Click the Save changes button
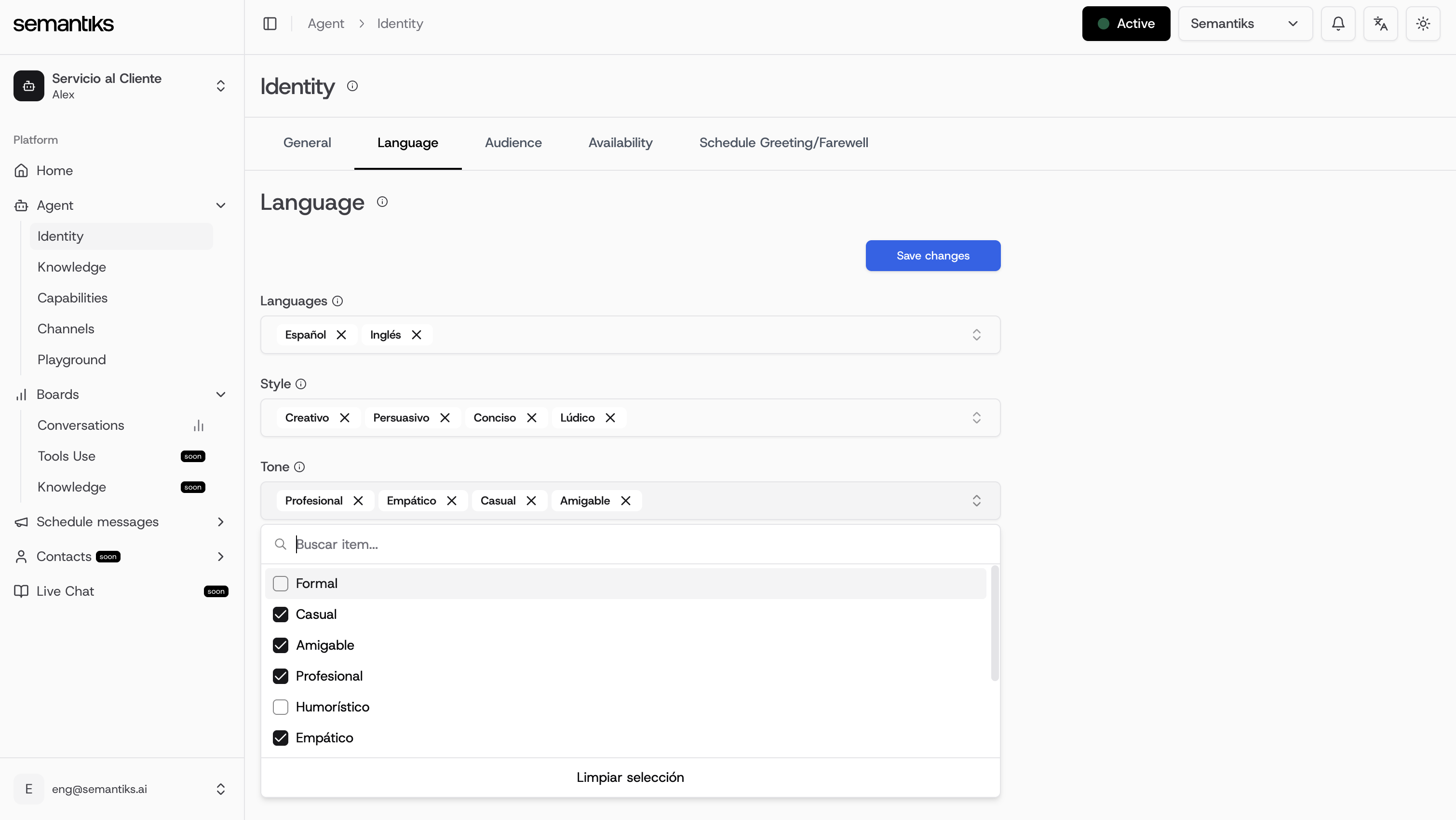This screenshot has height=820, width=1456. pyautogui.click(x=932, y=256)
